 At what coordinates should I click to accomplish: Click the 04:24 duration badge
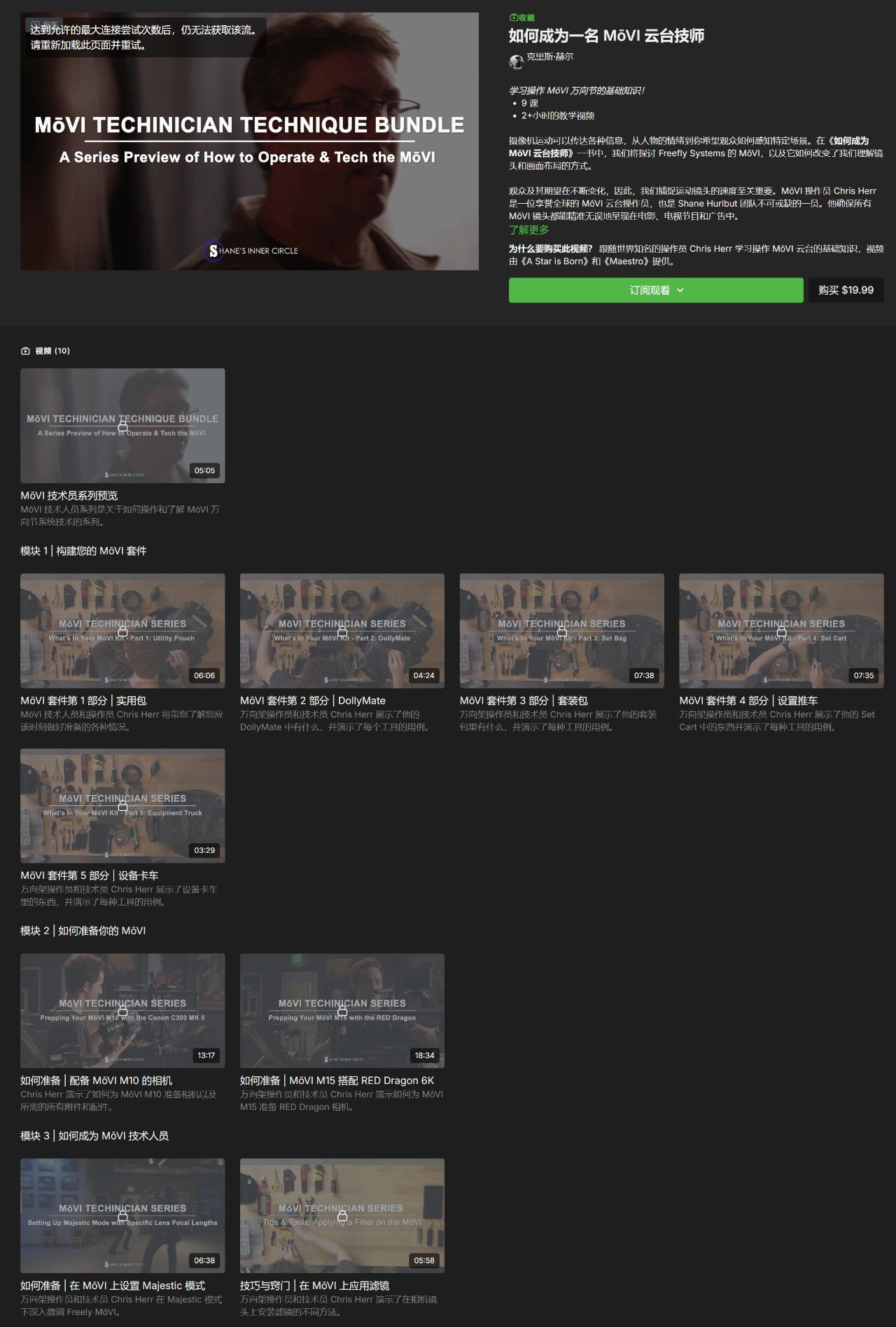424,676
